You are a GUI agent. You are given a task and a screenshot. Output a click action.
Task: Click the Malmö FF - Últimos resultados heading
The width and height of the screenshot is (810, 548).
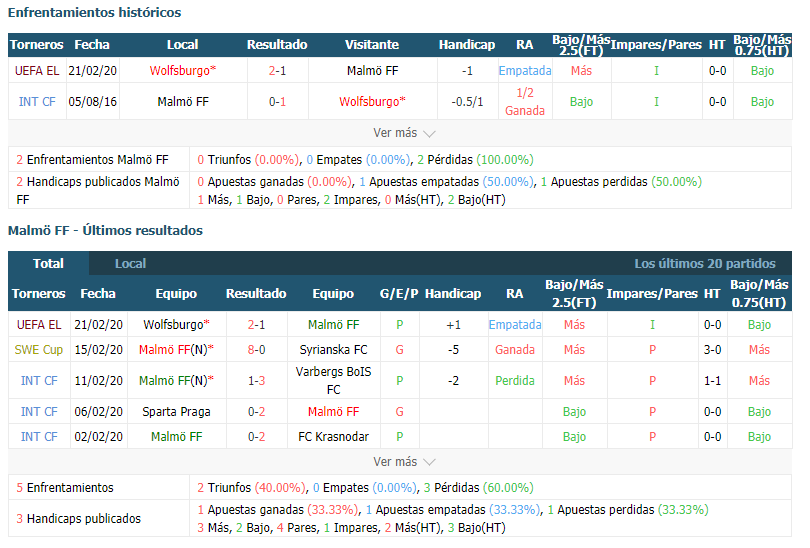105,230
